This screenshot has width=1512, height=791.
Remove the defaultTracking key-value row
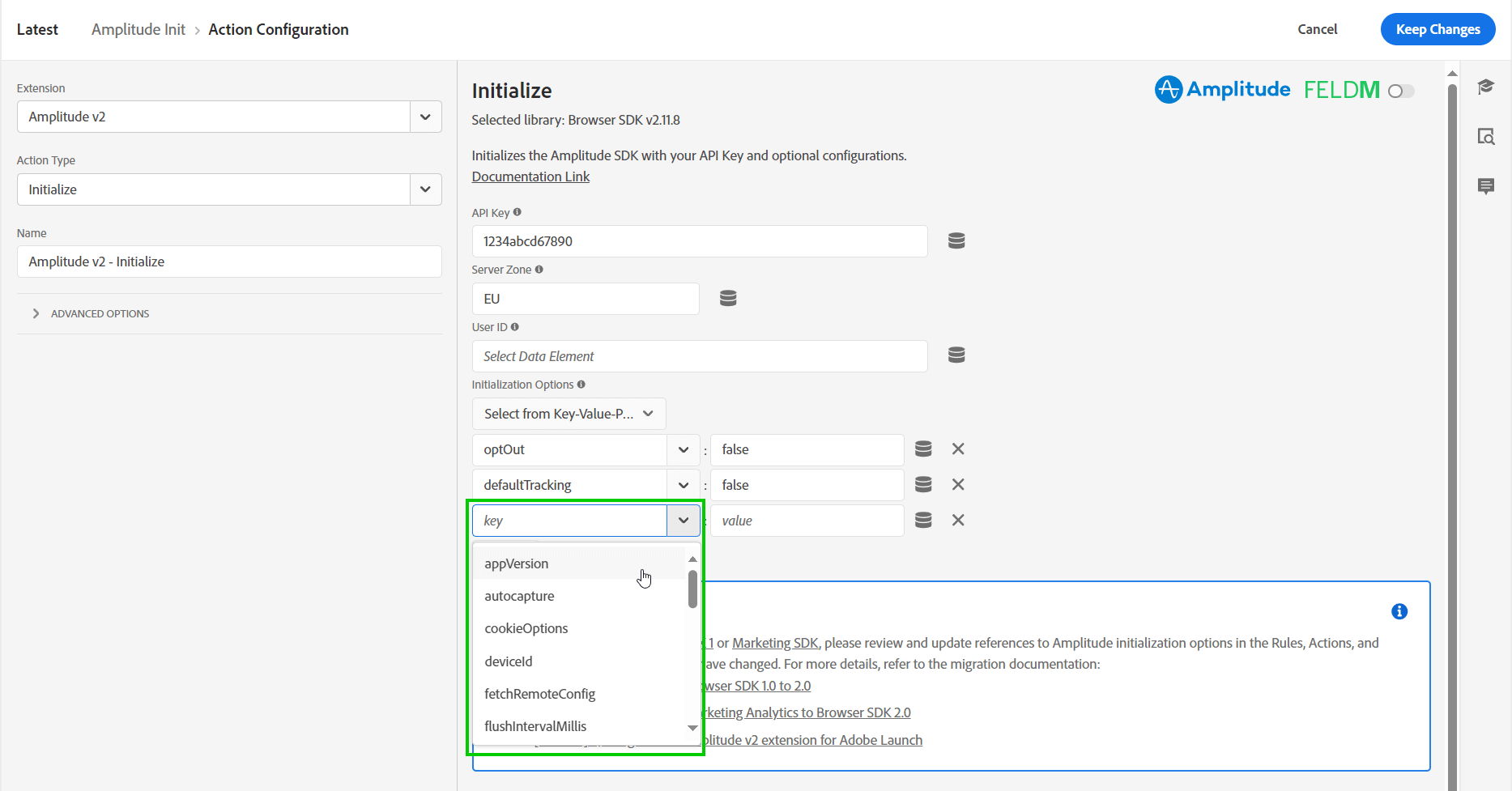click(958, 484)
